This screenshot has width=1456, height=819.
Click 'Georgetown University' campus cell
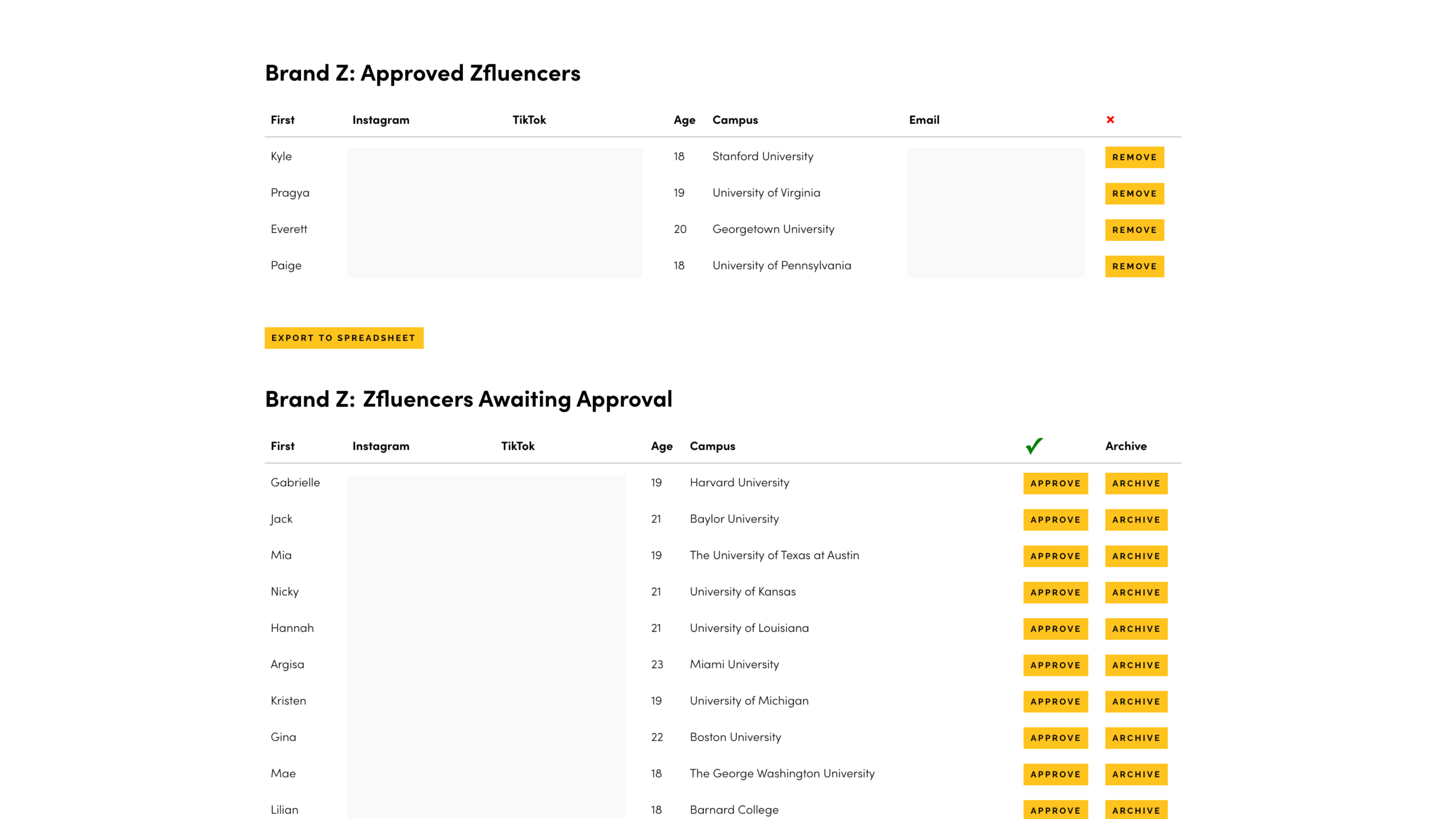click(773, 229)
